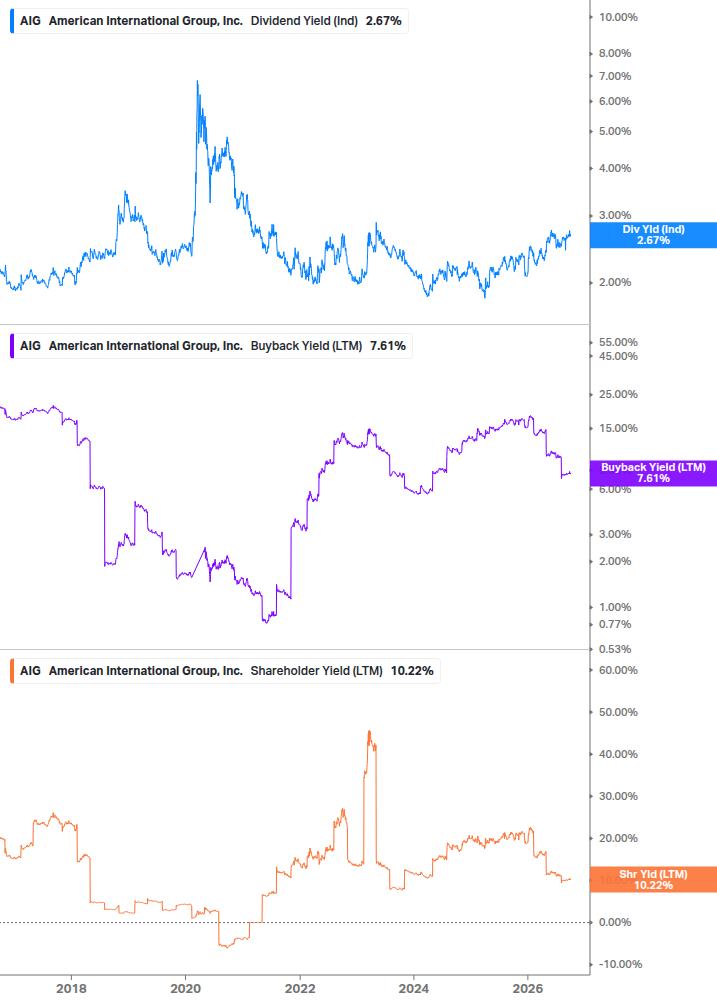Screen dimensions: 717x1005
Task: Click the Buyback Yield (LTM) legend label
Action: [306, 346]
